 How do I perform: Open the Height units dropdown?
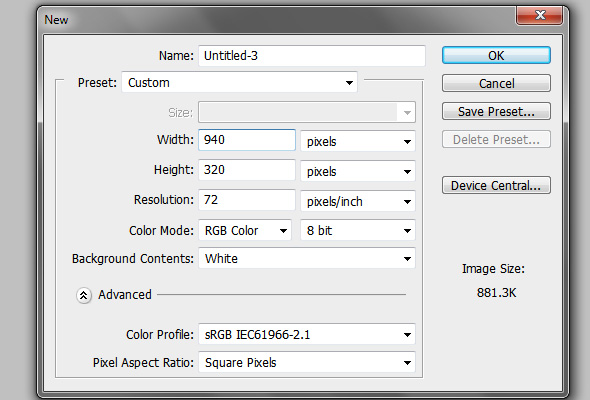pos(358,171)
